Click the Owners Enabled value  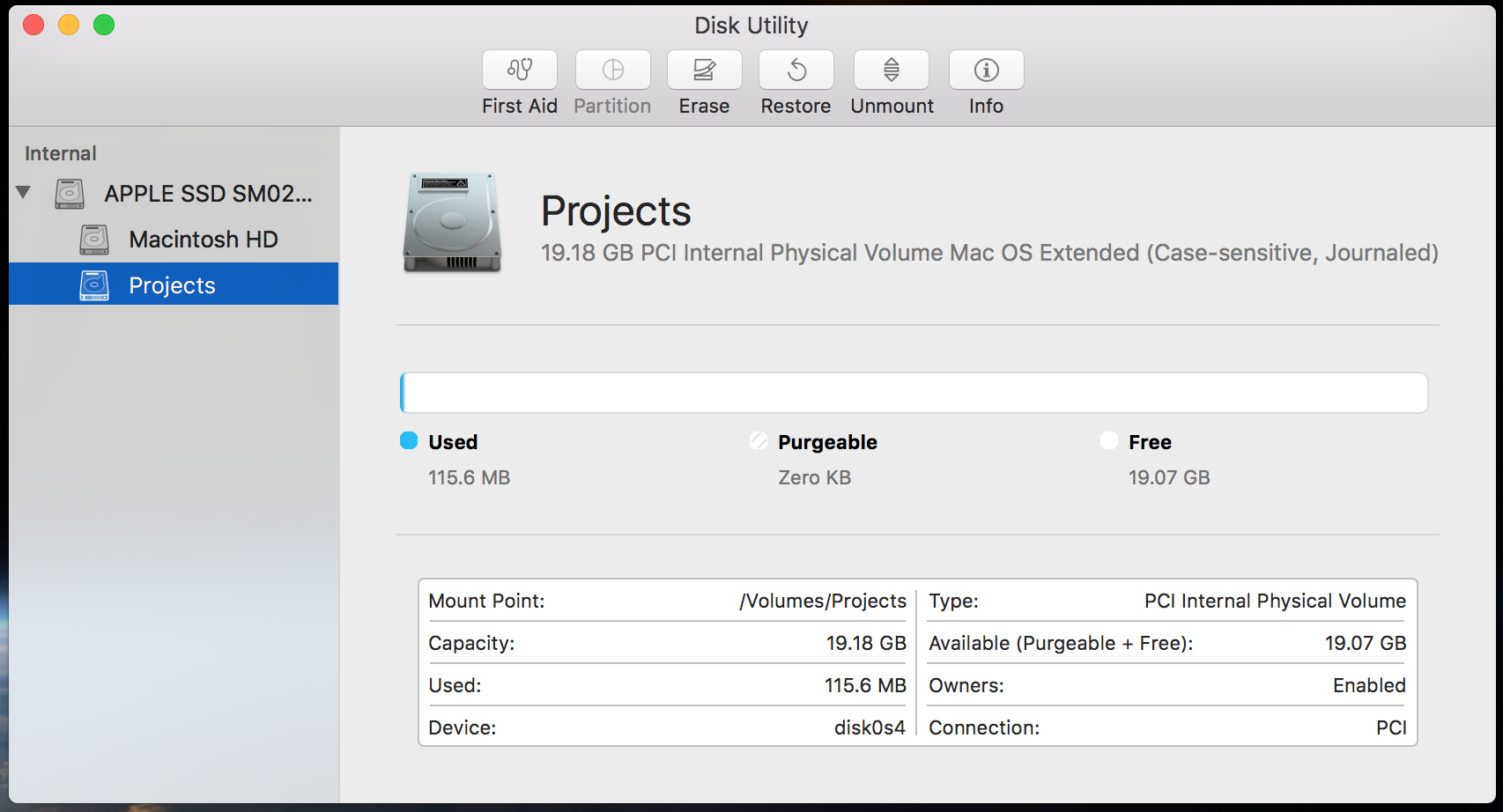point(1369,685)
